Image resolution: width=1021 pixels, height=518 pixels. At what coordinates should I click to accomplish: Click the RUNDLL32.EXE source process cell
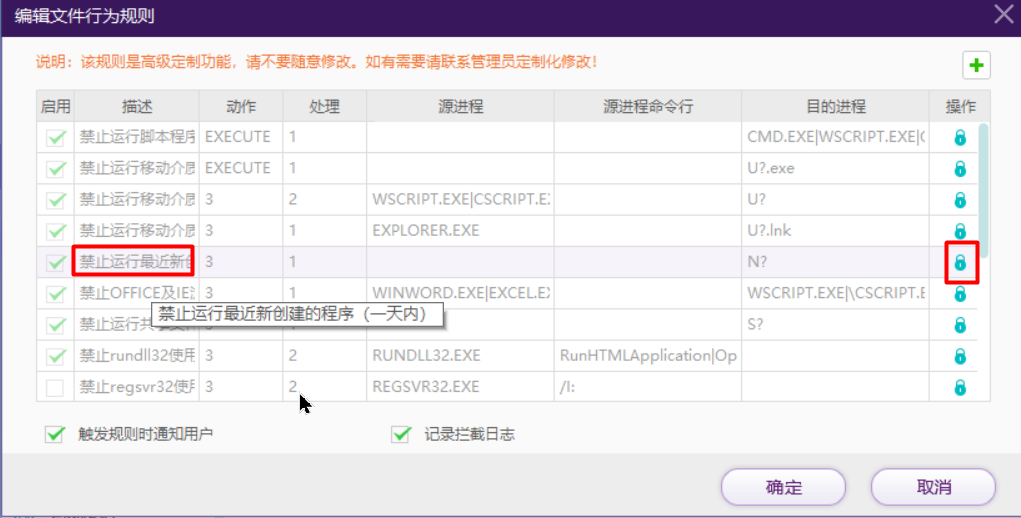460,356
